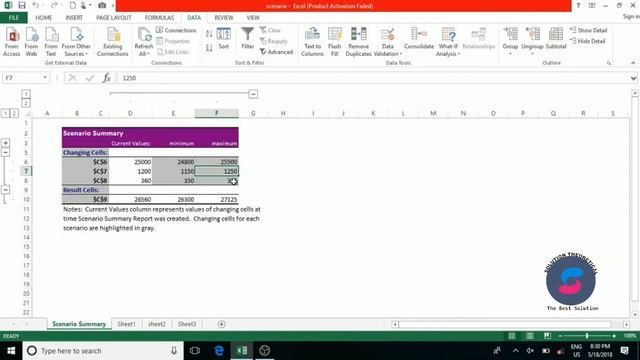Click the zoom slider handle
Viewport: 640px width, 360px height.
coord(587,336)
